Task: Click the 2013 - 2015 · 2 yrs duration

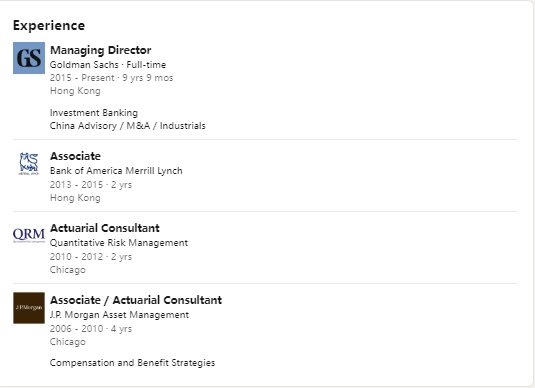Action: point(91,185)
